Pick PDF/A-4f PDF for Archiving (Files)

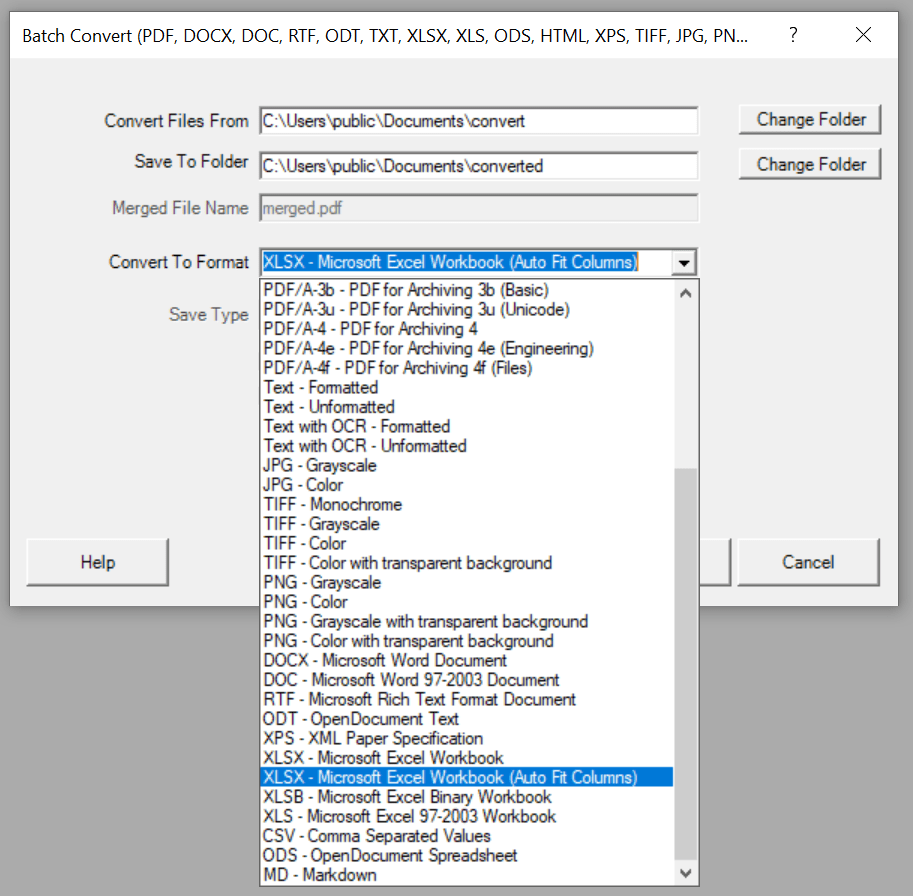466,368
